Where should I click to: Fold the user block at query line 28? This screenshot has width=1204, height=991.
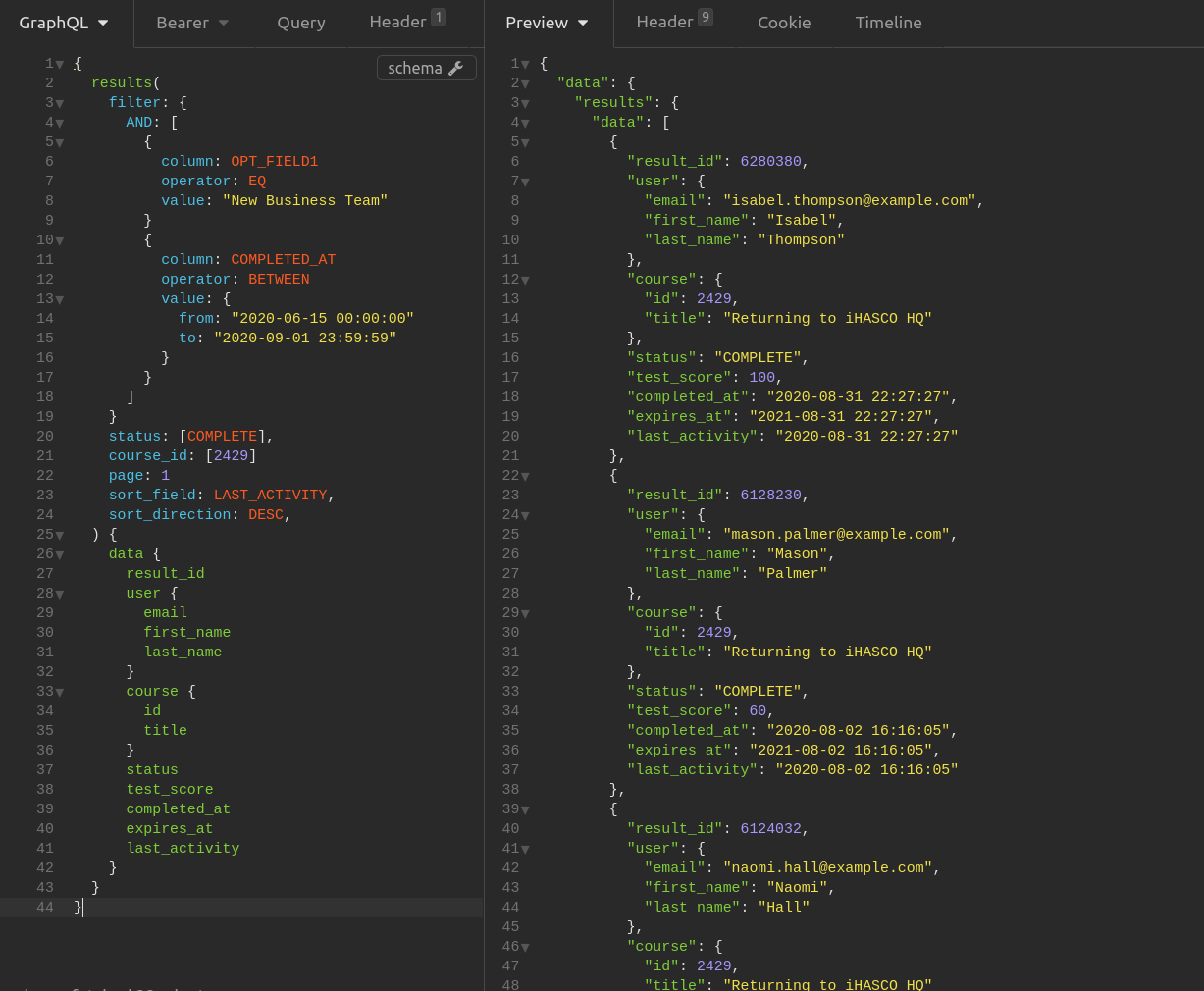(x=60, y=595)
